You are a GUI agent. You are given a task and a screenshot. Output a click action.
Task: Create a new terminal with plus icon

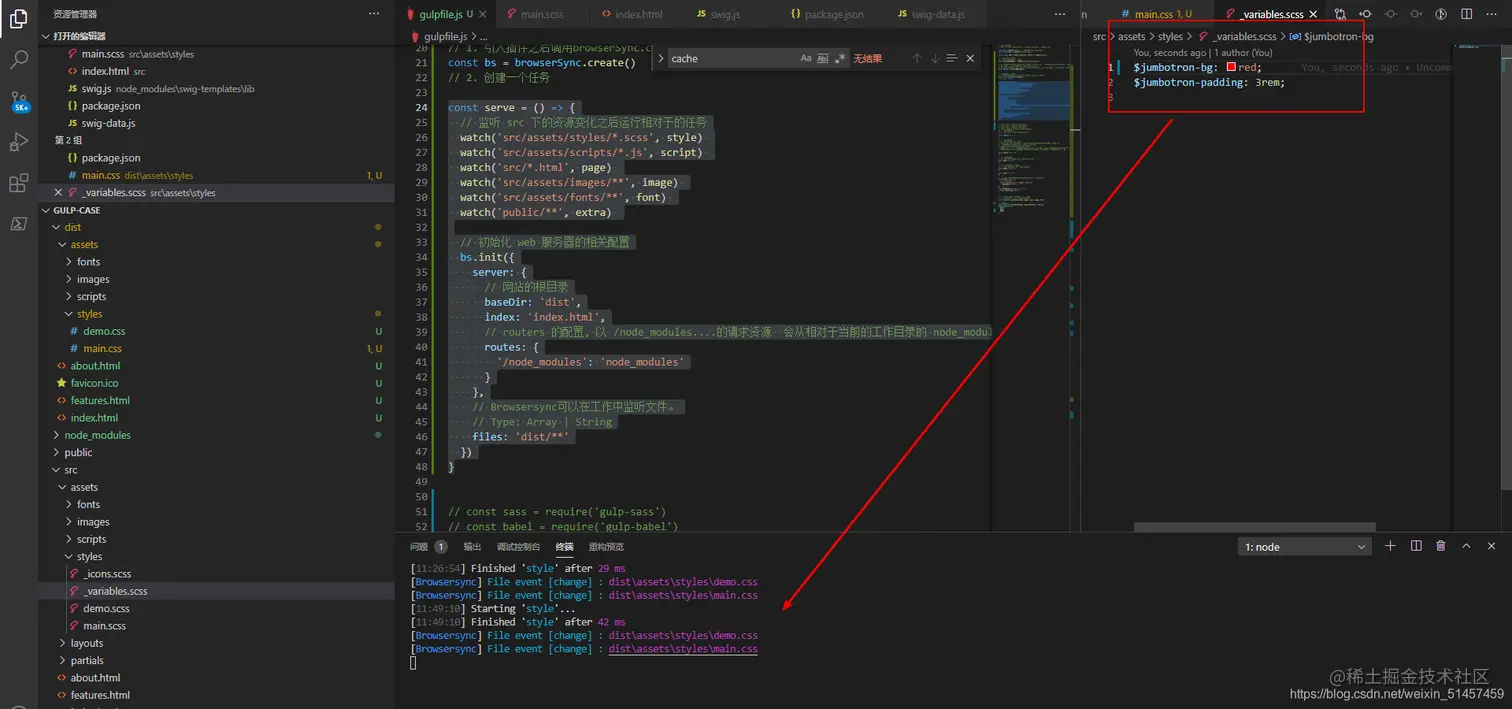point(1390,546)
